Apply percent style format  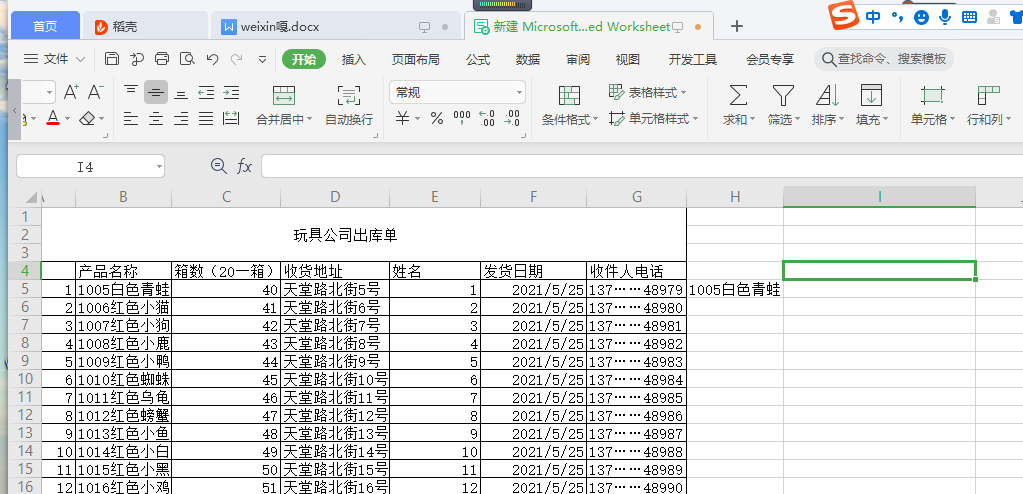pyautogui.click(x=437, y=119)
